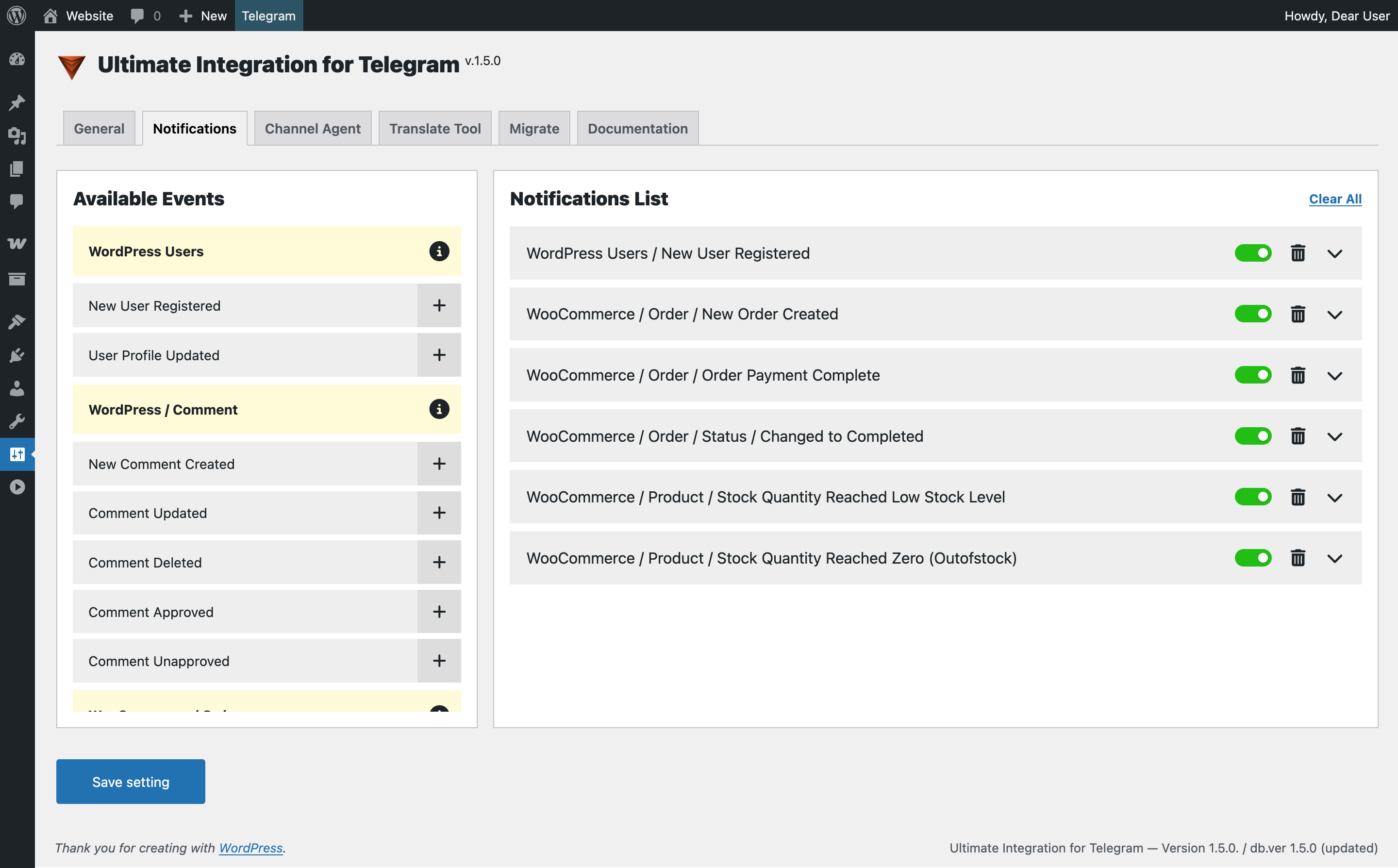Open the WordPress logo menu
The width and height of the screenshot is (1398, 868).
pos(17,16)
